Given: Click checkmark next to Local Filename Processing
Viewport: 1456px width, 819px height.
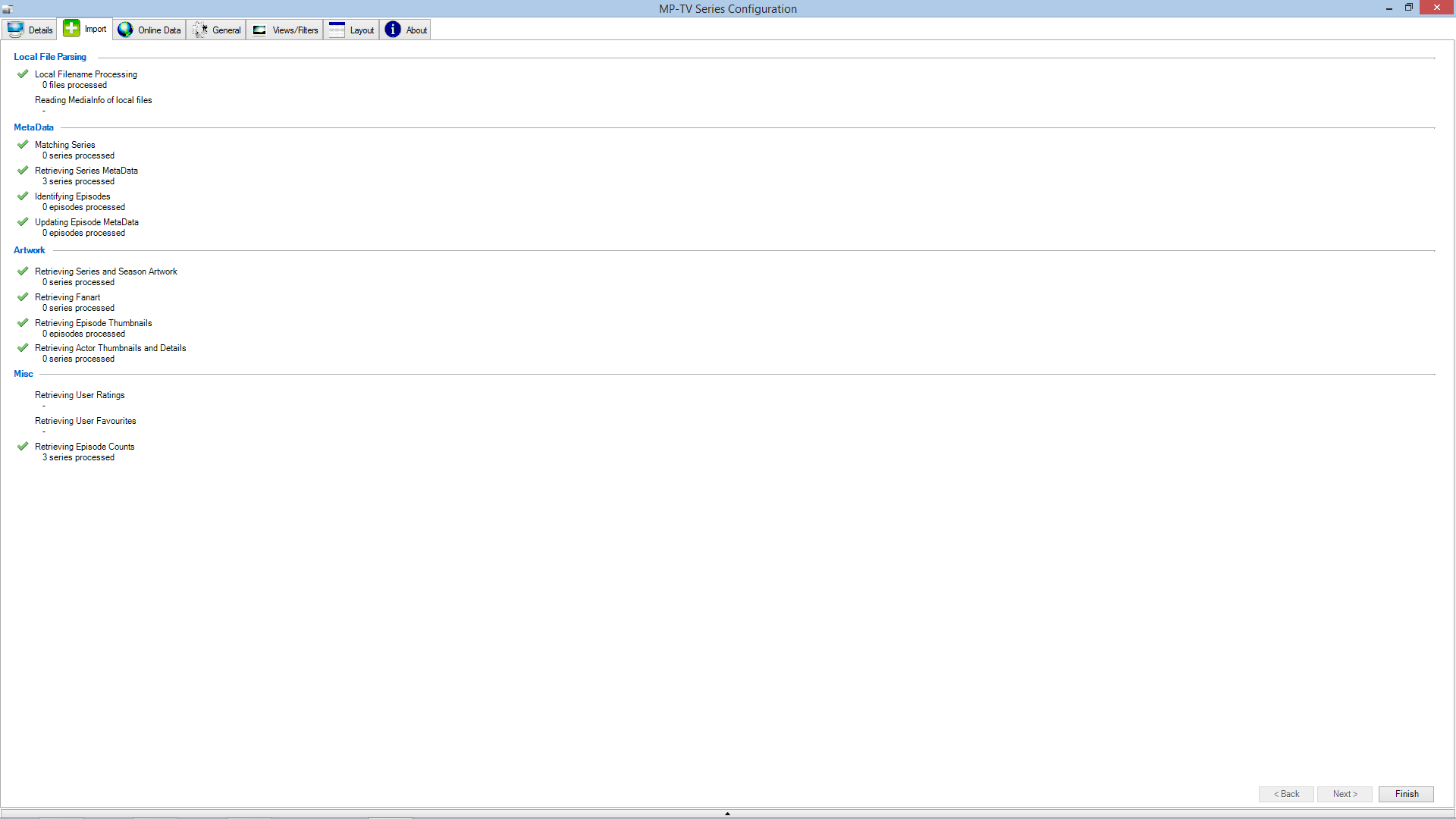Looking at the screenshot, I should 23,74.
